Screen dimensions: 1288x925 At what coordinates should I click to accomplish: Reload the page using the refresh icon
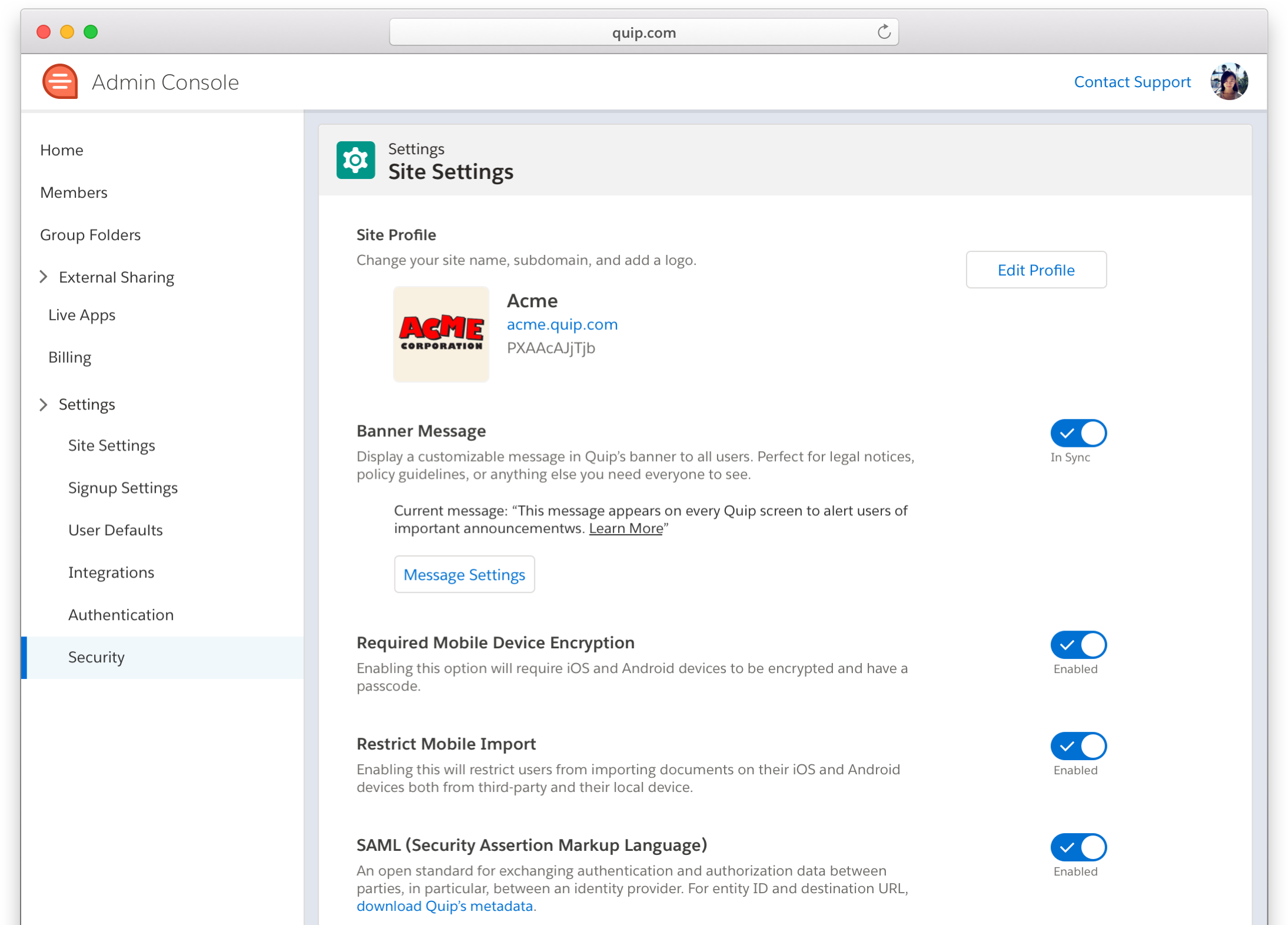click(x=884, y=32)
